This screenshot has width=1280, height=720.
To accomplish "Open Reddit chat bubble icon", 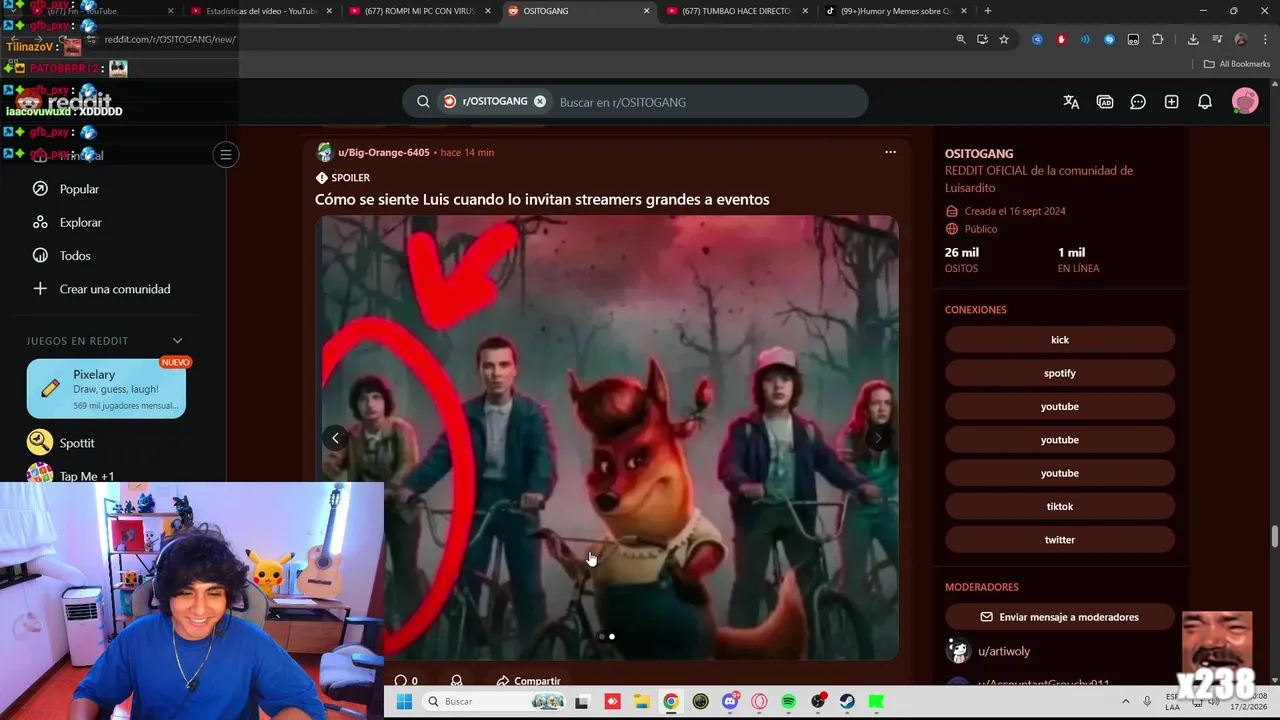I will tap(1138, 102).
